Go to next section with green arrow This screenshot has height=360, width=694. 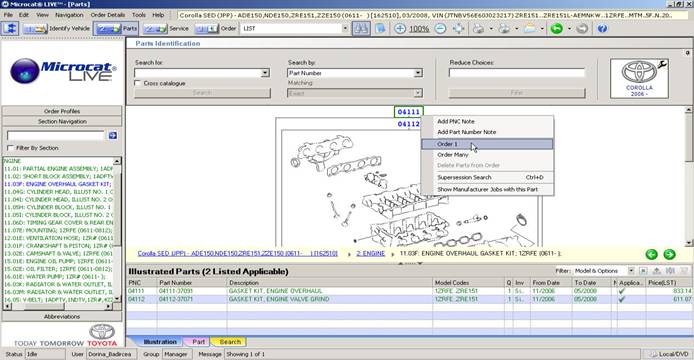[669, 254]
